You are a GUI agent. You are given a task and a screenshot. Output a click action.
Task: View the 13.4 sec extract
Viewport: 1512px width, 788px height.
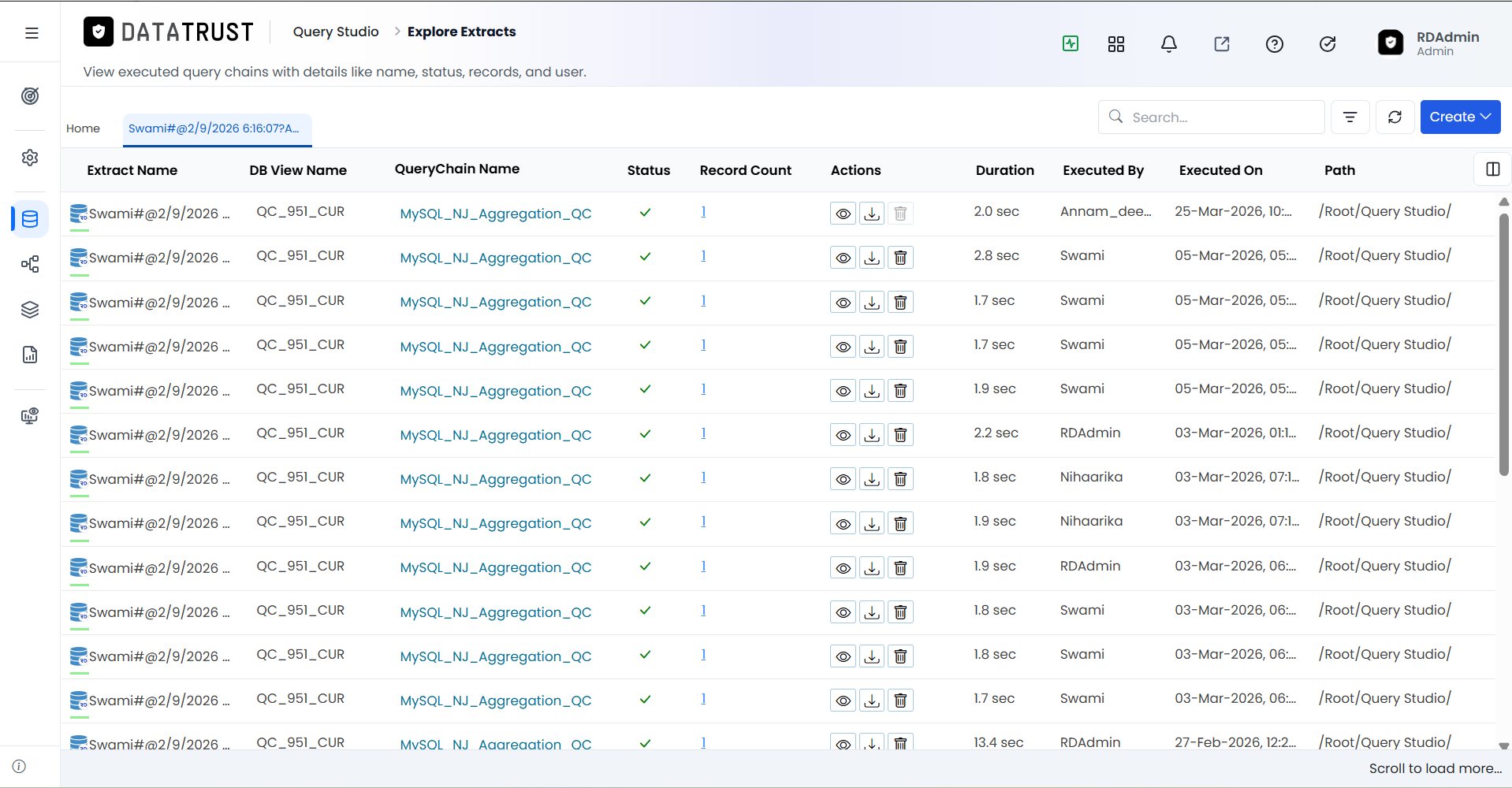[x=843, y=743]
